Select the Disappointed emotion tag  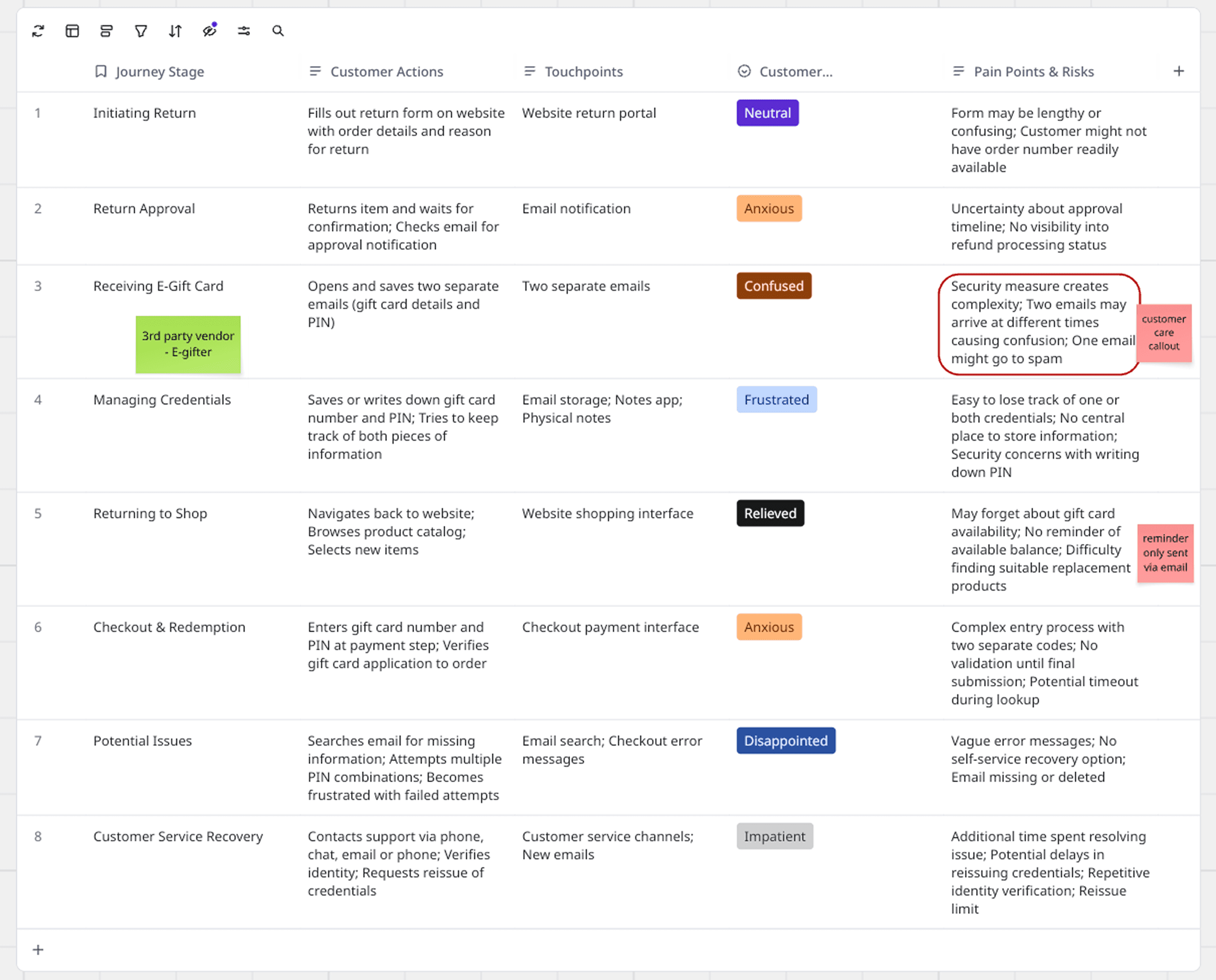785,741
